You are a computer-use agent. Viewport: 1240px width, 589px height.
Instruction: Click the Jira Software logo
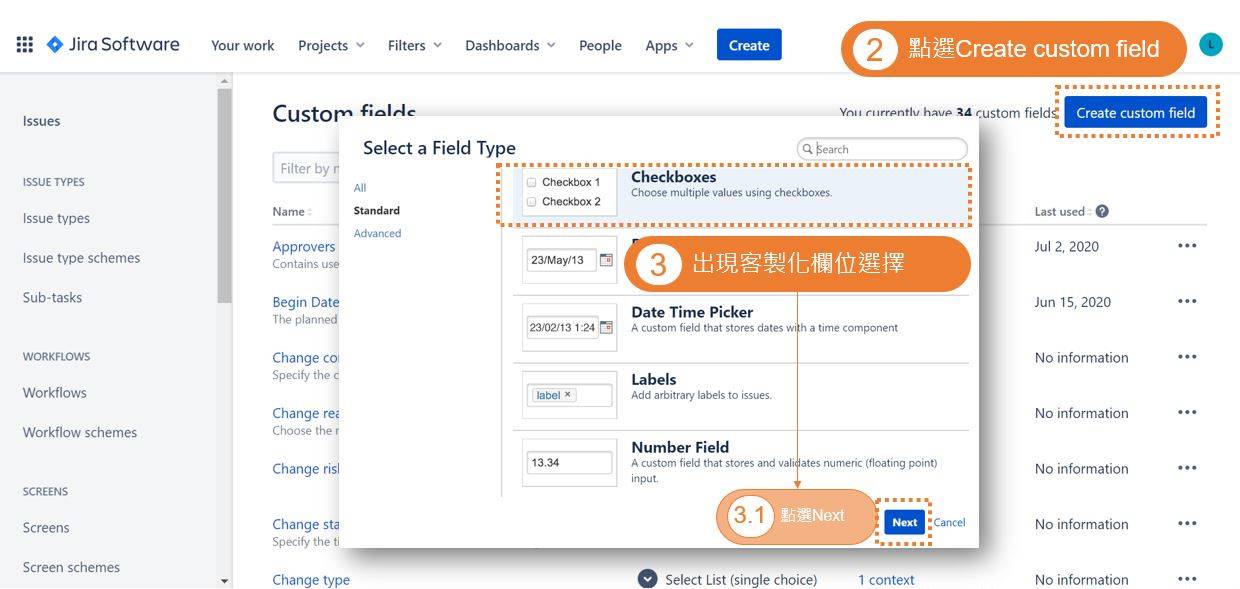pyautogui.click(x=113, y=44)
